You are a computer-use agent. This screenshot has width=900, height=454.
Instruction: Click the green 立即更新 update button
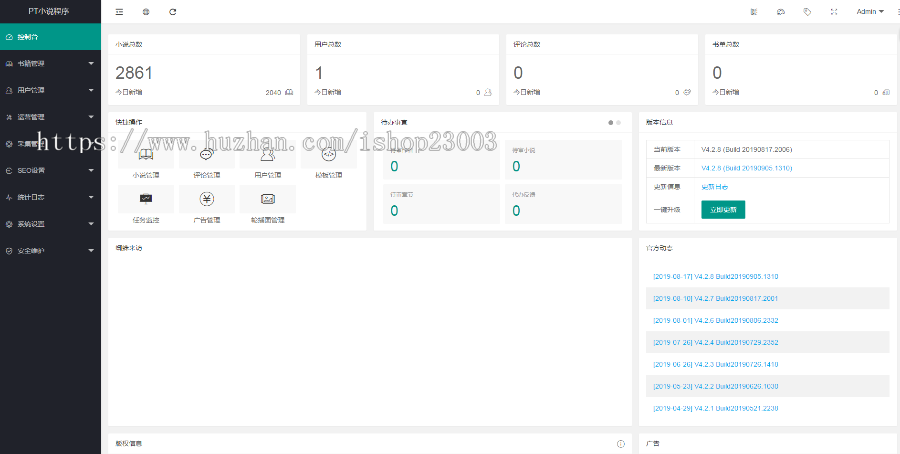click(723, 209)
